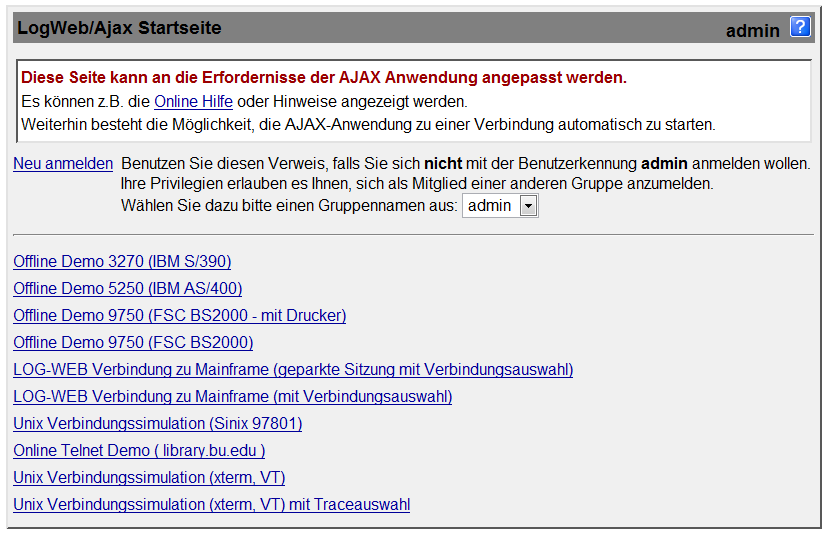
Task: Open Offline Demo 3270 (IBM S/390)
Action: click(x=122, y=261)
